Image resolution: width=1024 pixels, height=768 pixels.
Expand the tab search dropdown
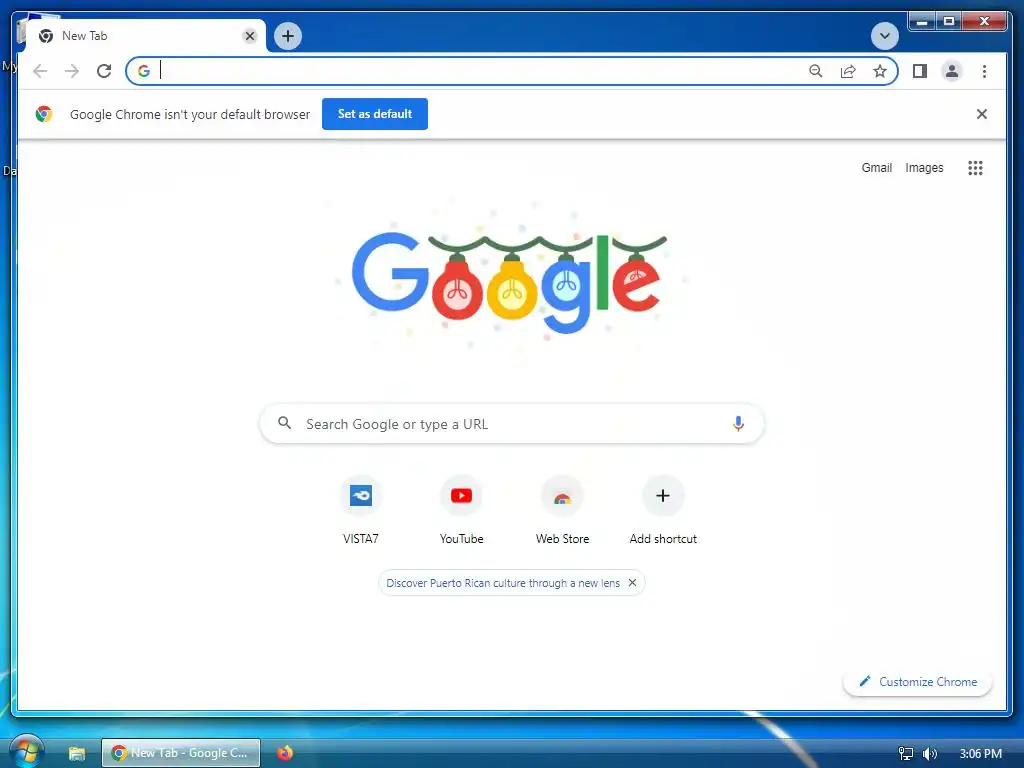(x=885, y=36)
